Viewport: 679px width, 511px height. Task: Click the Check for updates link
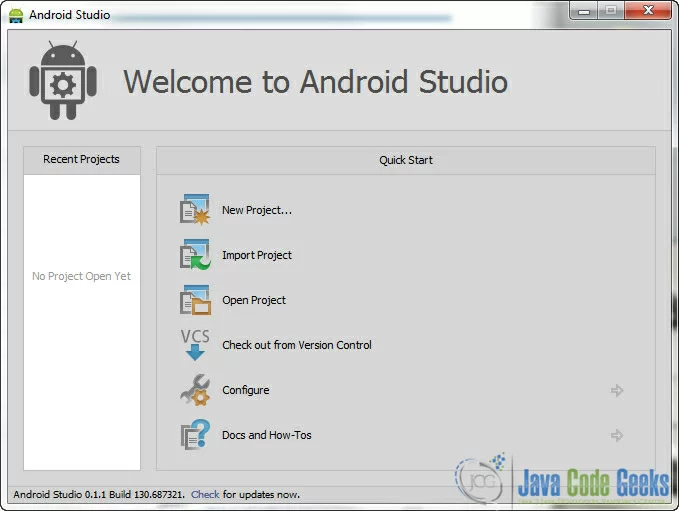point(205,495)
